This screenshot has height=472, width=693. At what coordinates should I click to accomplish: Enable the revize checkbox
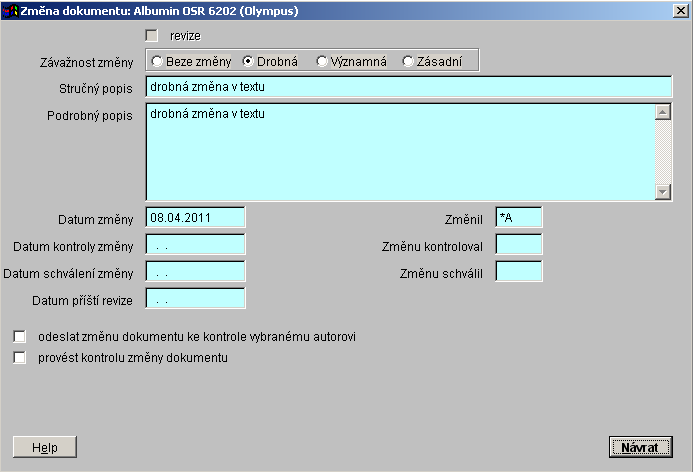point(153,36)
